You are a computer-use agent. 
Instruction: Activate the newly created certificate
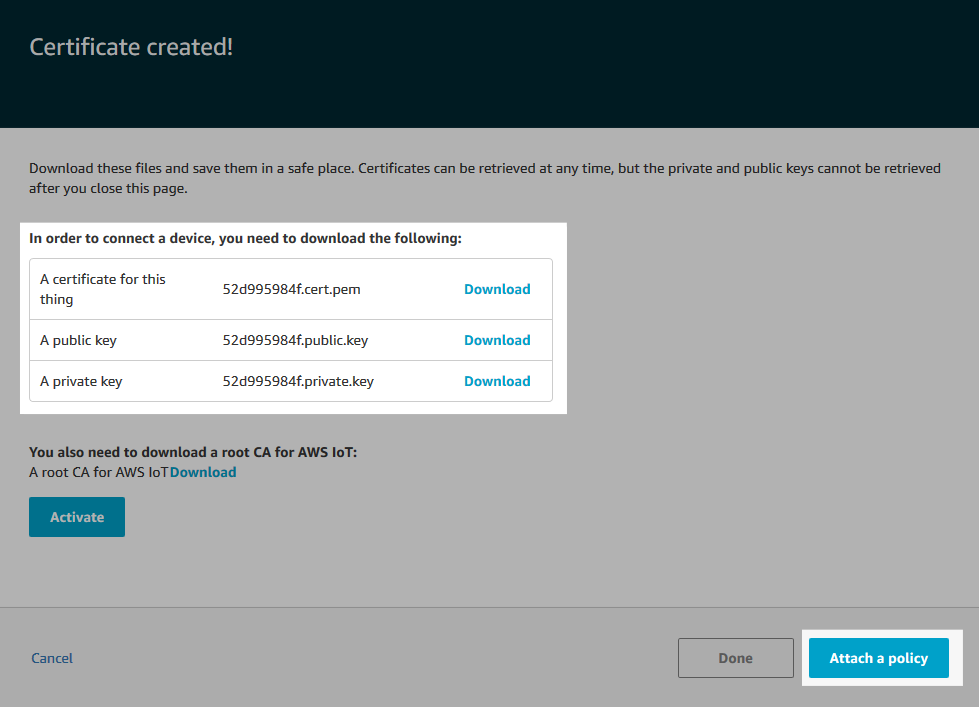point(76,517)
